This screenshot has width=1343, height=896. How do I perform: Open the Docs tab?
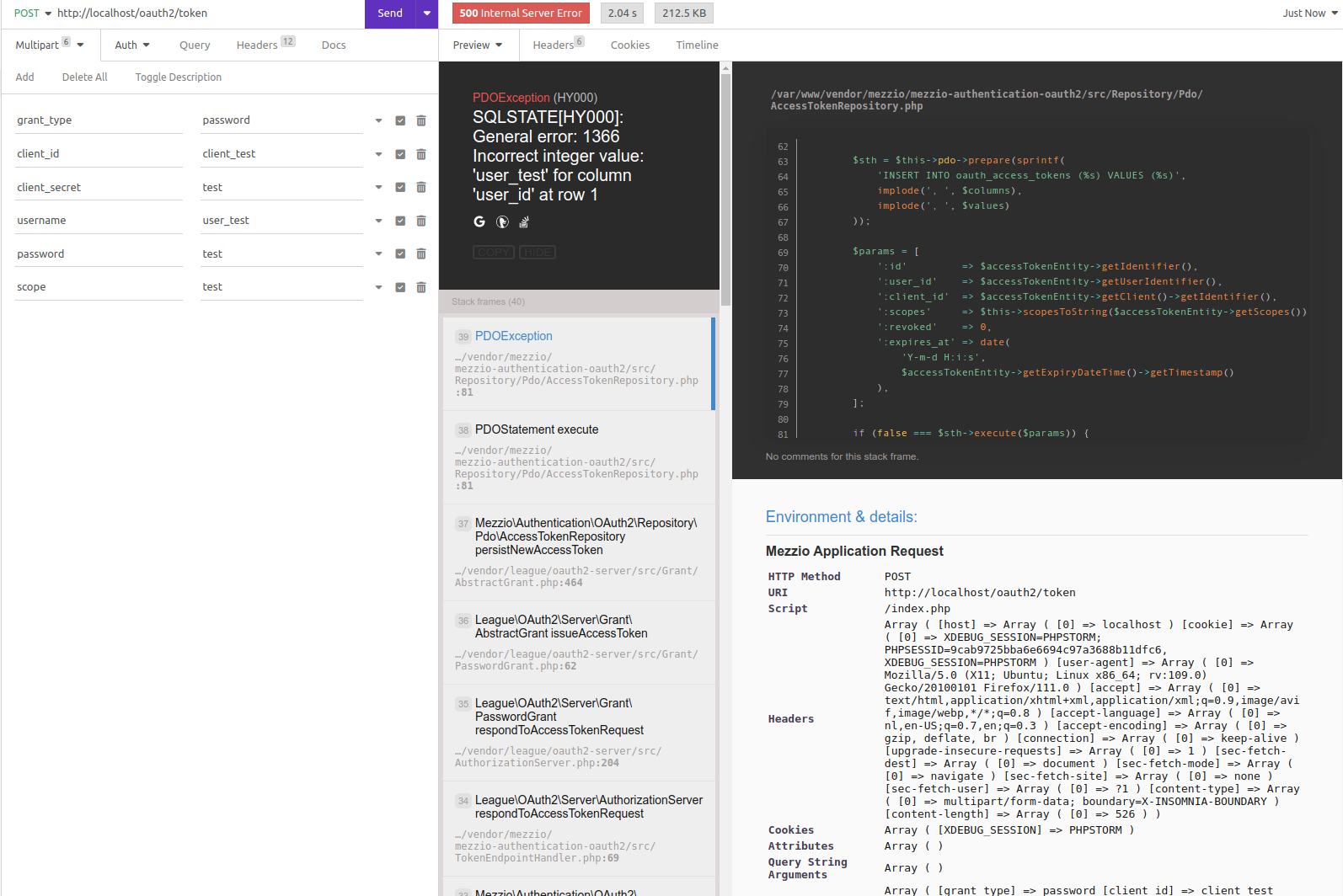click(x=334, y=45)
